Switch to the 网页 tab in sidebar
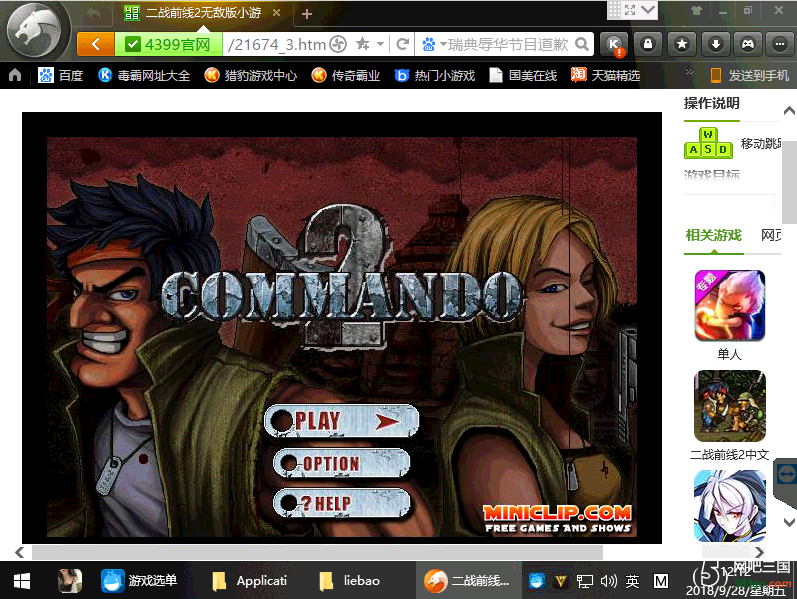 [771, 235]
